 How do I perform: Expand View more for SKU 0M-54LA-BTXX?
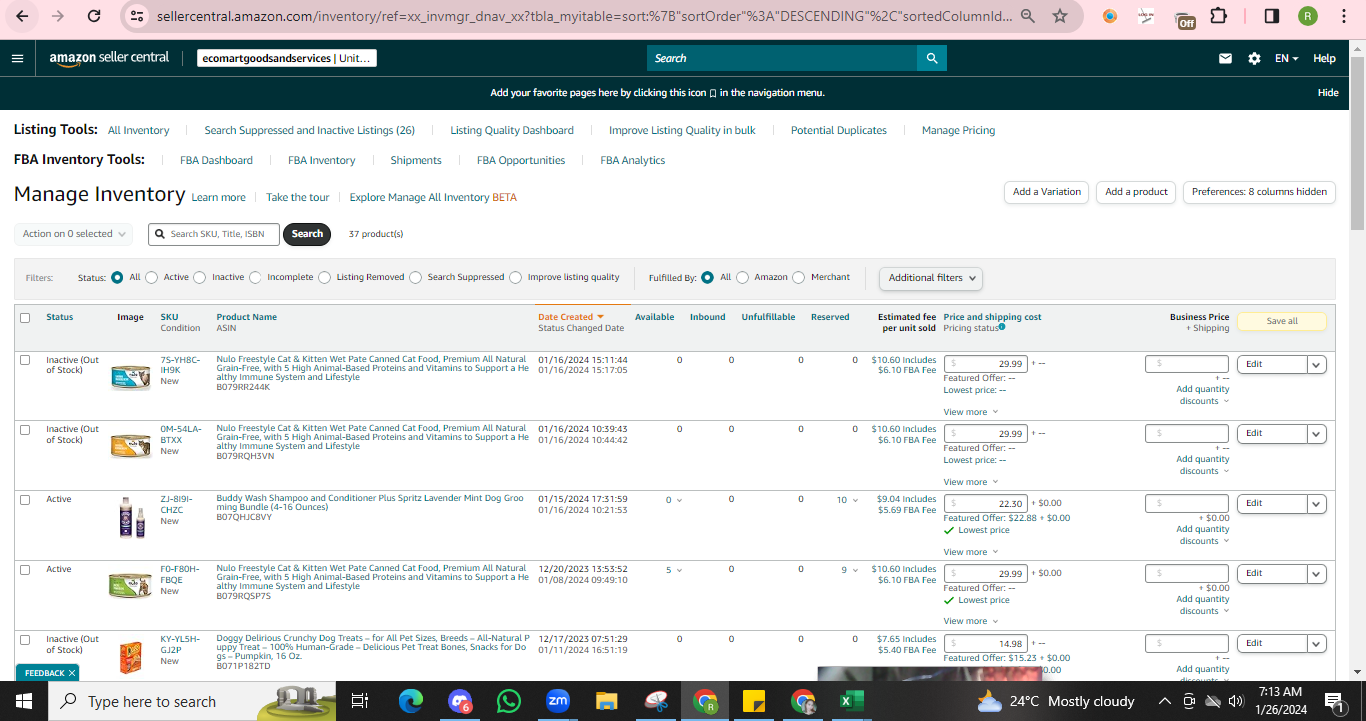pos(970,482)
